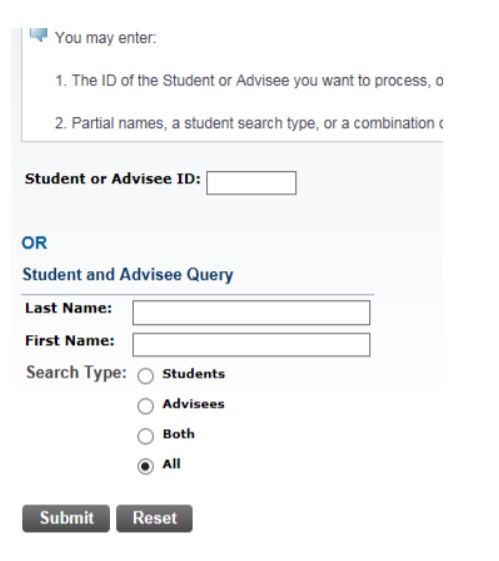Click into the Last Name text box

pos(251,313)
